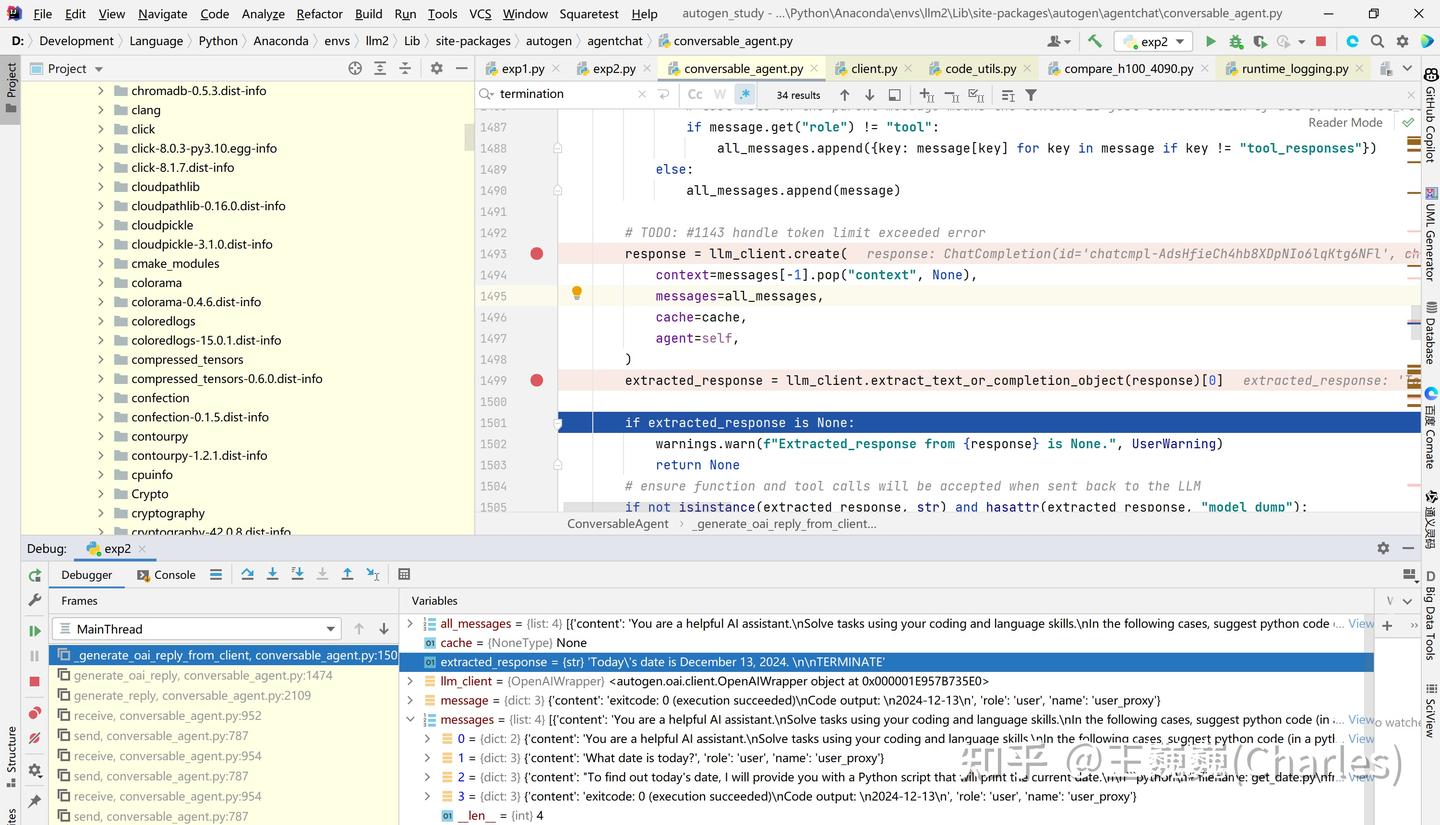This screenshot has height=825, width=1440.
Task: Open View Breakpoints in the debug sidebar
Action: [x=35, y=713]
